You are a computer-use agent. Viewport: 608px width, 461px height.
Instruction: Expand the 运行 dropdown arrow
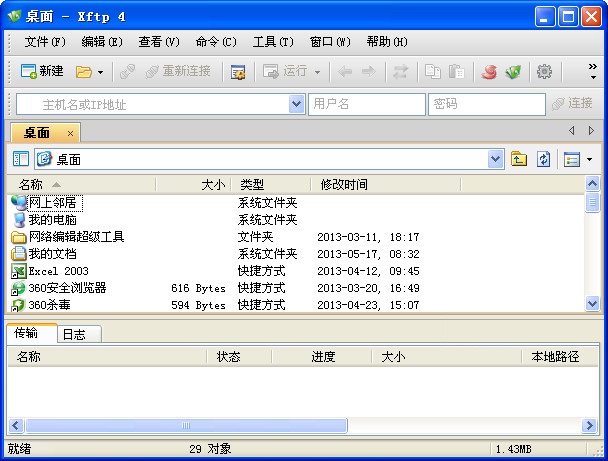point(318,72)
